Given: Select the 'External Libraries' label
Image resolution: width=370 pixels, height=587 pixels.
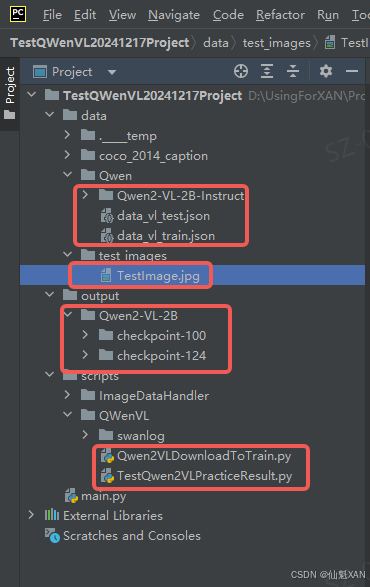Looking at the screenshot, I should point(113,515).
